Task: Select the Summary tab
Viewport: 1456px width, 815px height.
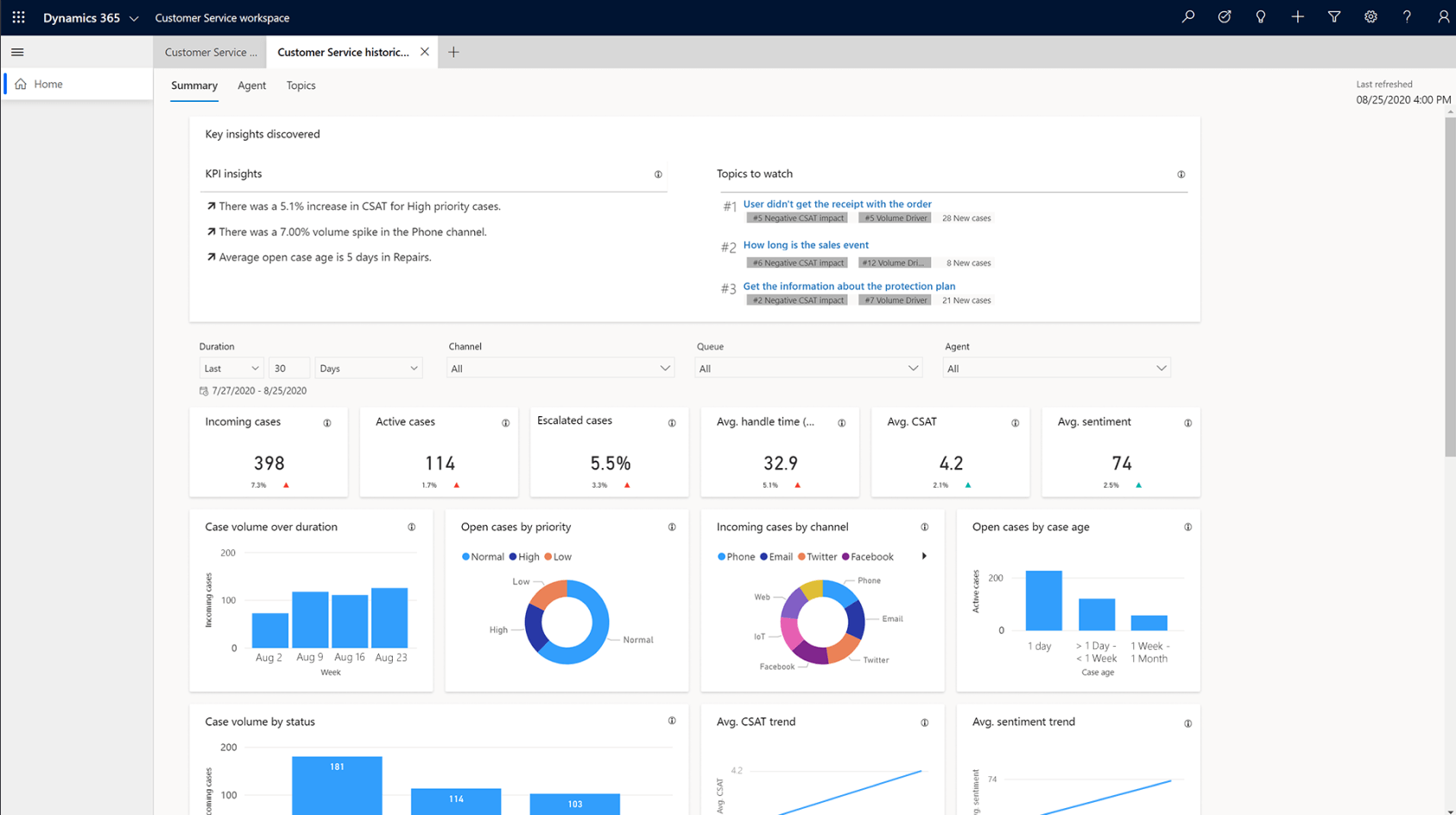Action: pos(194,85)
